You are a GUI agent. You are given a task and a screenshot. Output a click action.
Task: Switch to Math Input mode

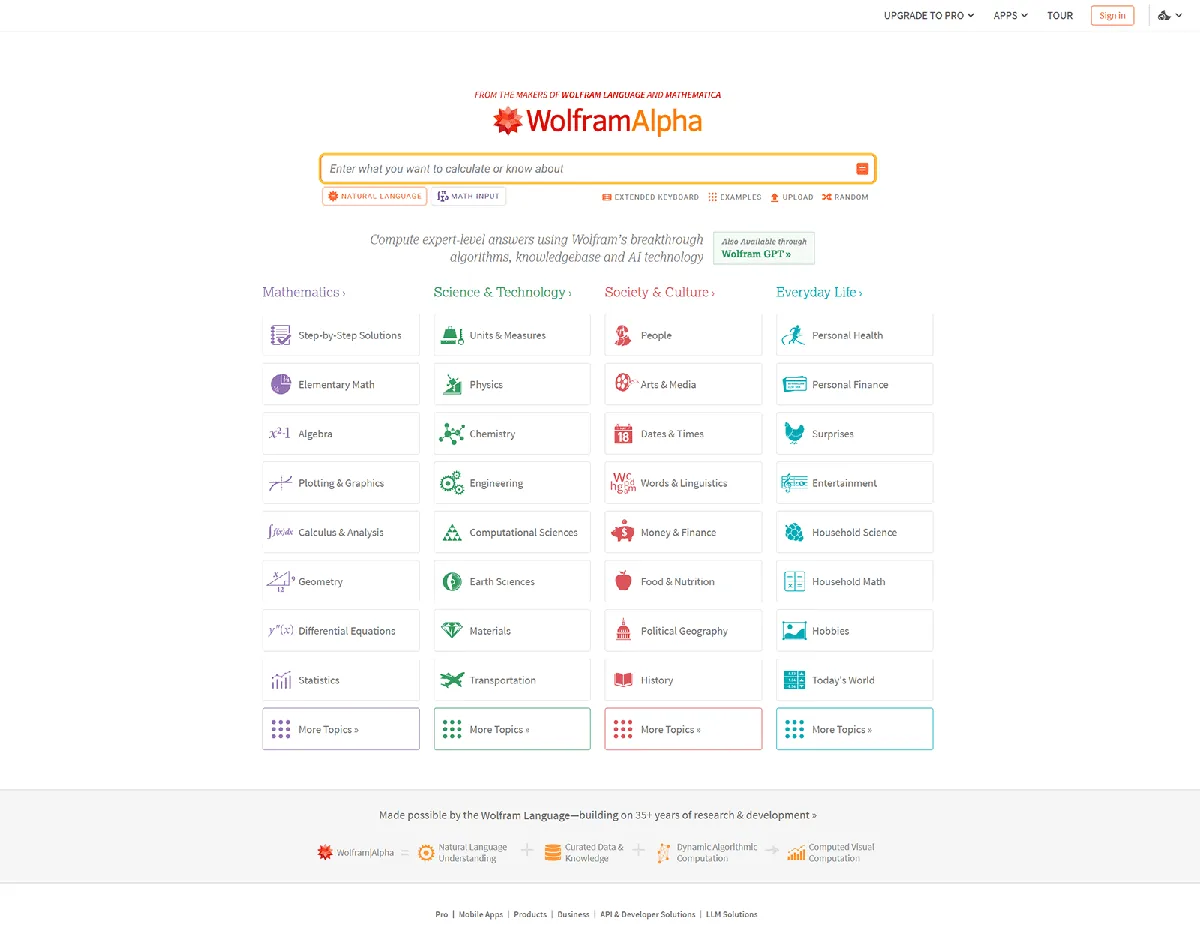coord(468,197)
